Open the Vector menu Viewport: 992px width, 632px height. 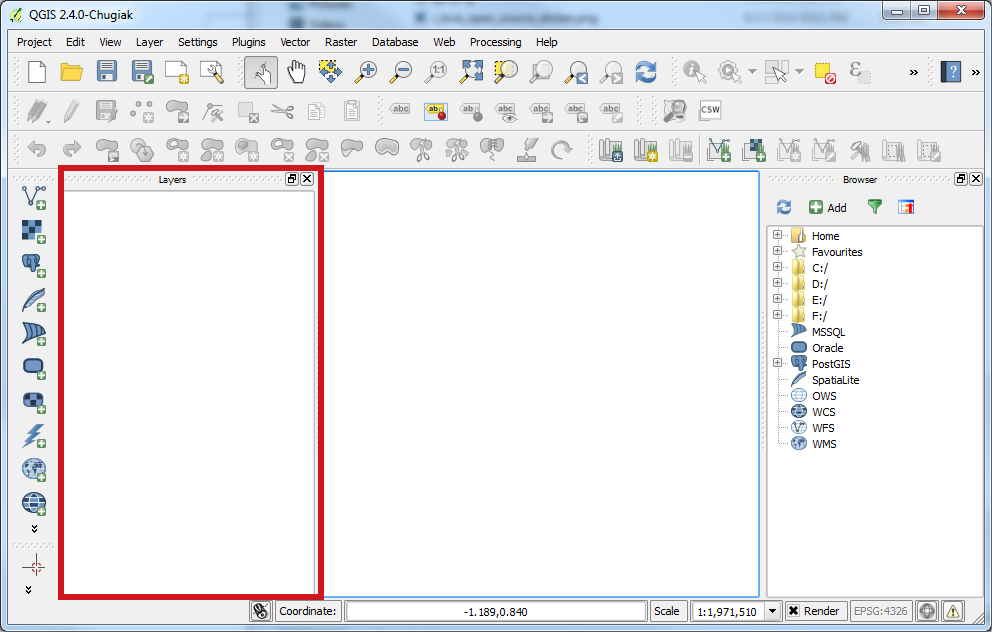pos(295,42)
